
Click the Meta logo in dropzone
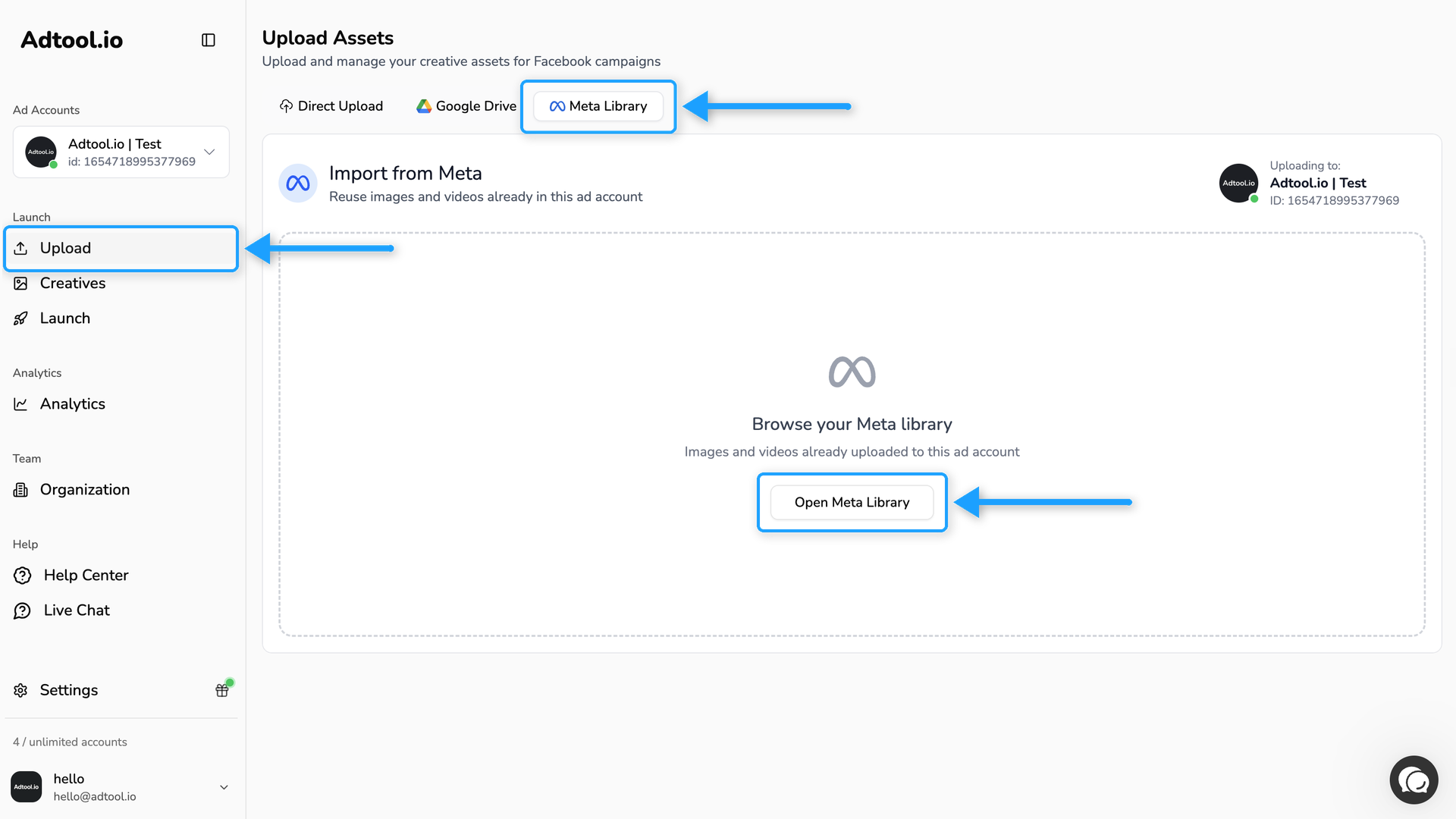852,372
